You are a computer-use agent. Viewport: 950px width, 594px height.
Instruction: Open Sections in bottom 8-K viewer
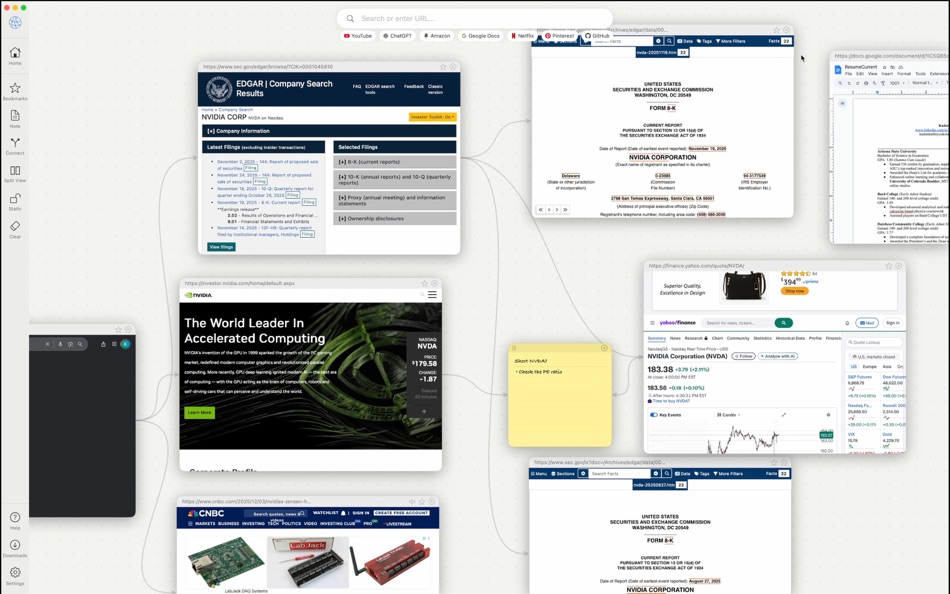[562, 473]
